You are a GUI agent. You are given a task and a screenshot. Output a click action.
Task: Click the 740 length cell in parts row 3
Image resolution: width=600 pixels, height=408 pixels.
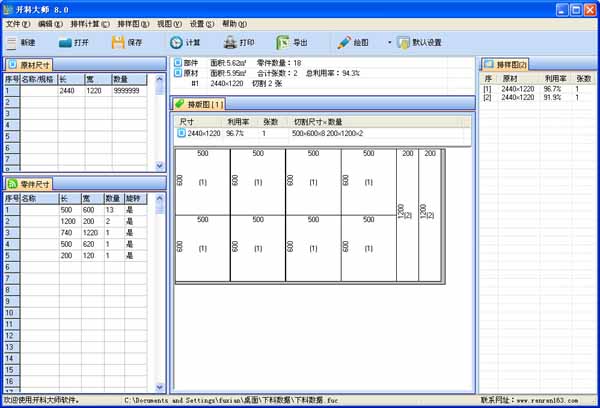tap(70, 233)
